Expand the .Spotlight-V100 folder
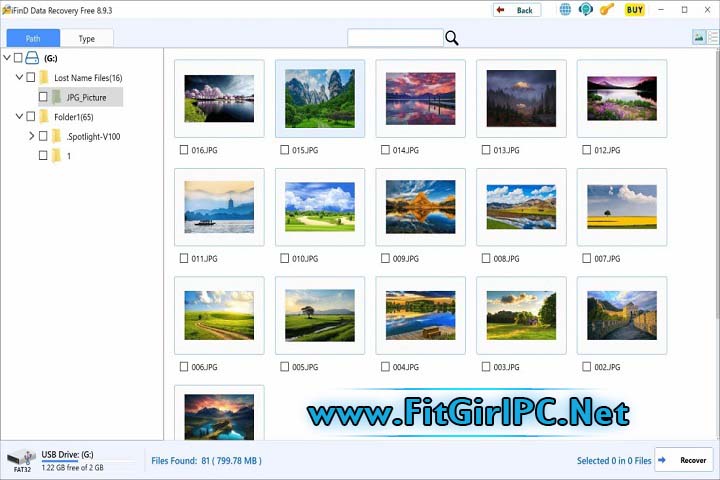The image size is (720, 480). pyautogui.click(x=31, y=136)
